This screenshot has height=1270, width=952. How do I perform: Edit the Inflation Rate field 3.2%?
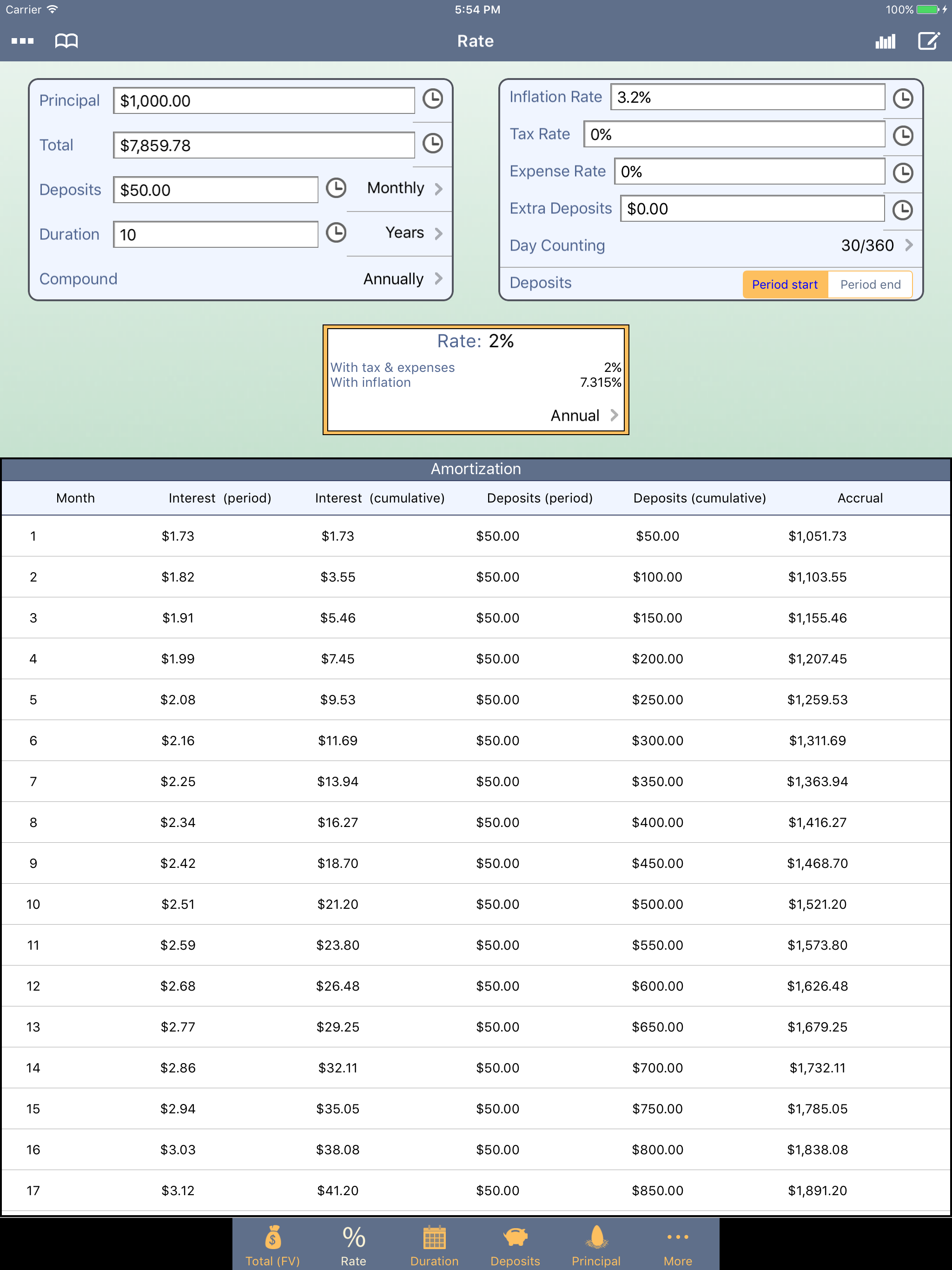(x=747, y=97)
